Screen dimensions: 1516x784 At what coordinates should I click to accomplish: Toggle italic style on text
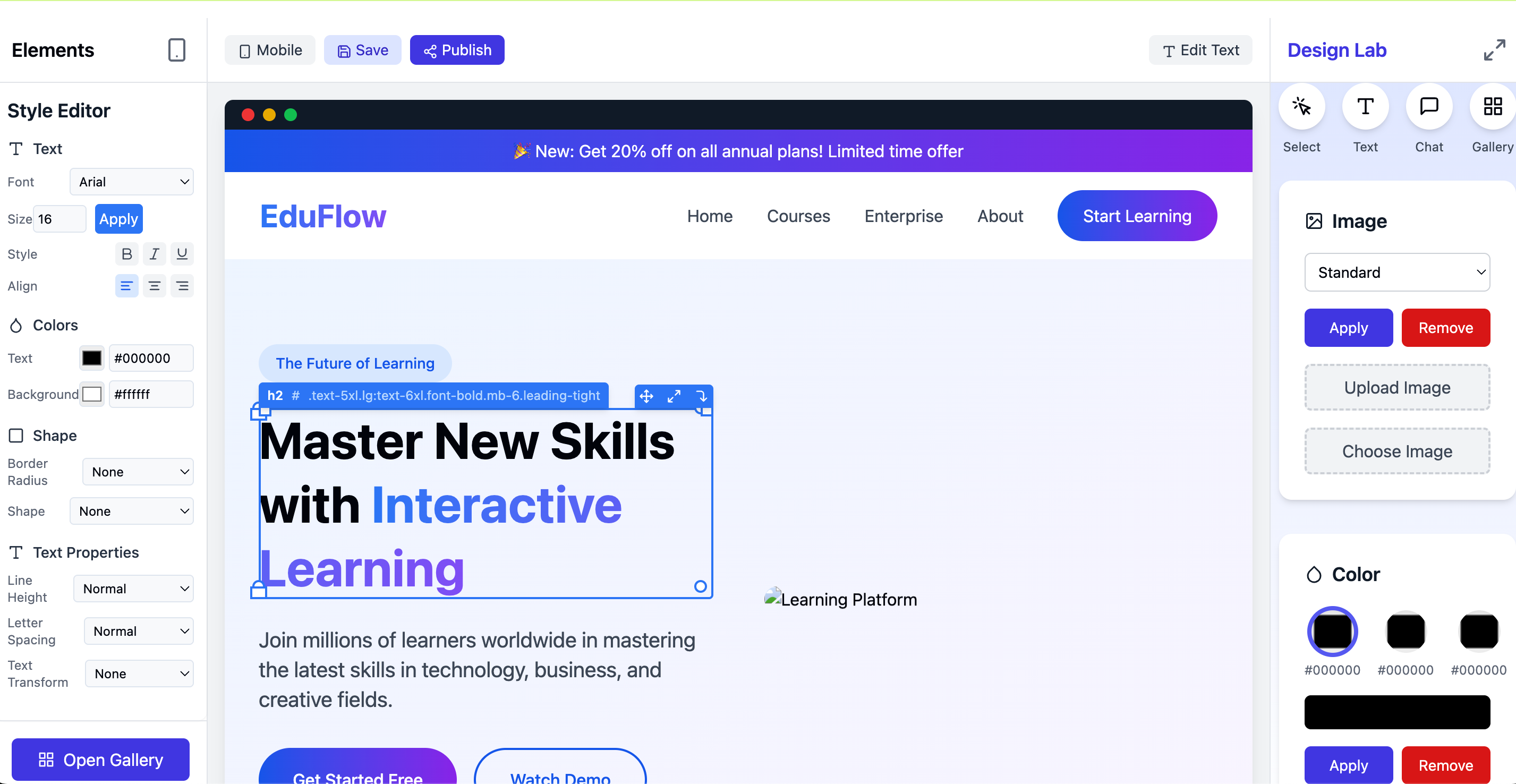[x=154, y=255]
